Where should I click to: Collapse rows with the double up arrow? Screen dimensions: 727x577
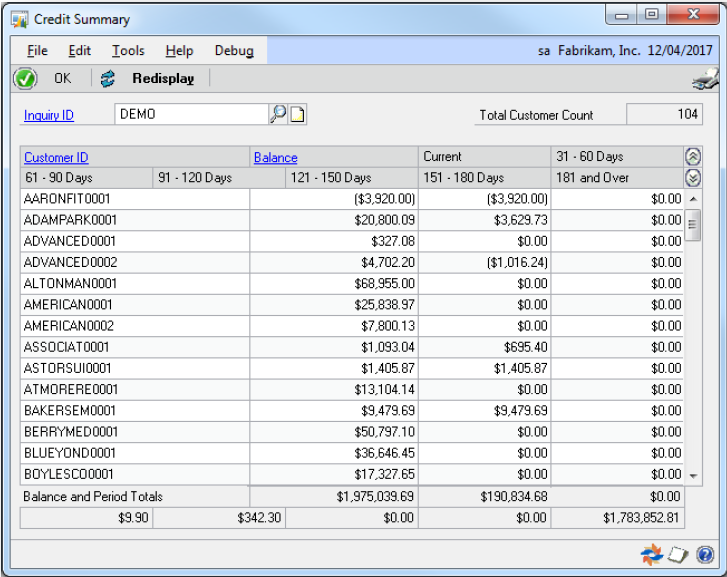693,157
